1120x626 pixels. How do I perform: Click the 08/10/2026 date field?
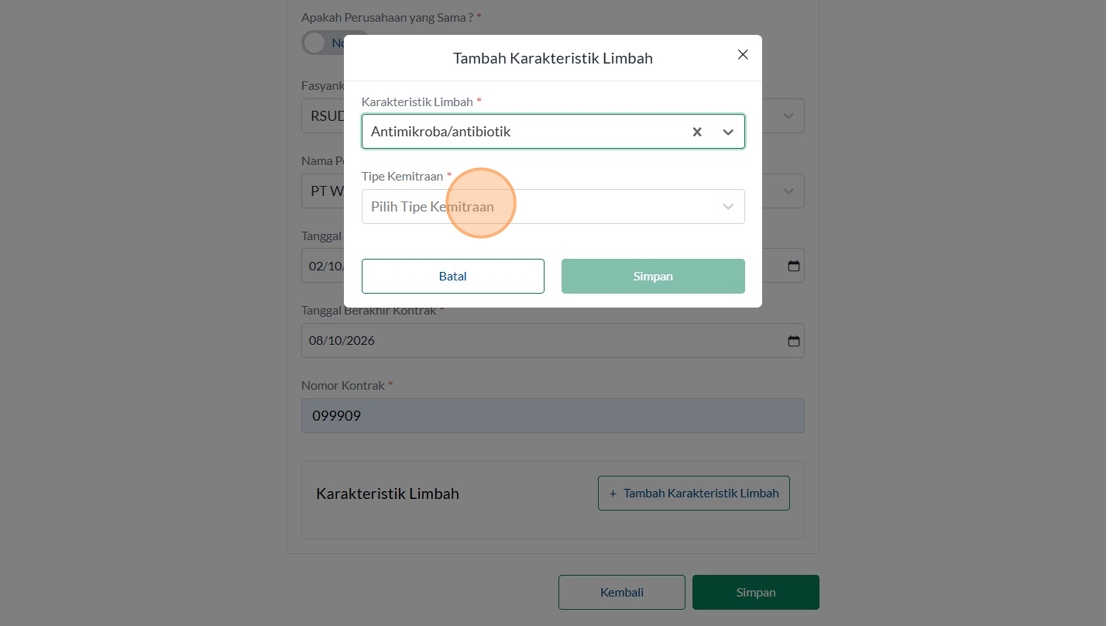[x=553, y=341]
